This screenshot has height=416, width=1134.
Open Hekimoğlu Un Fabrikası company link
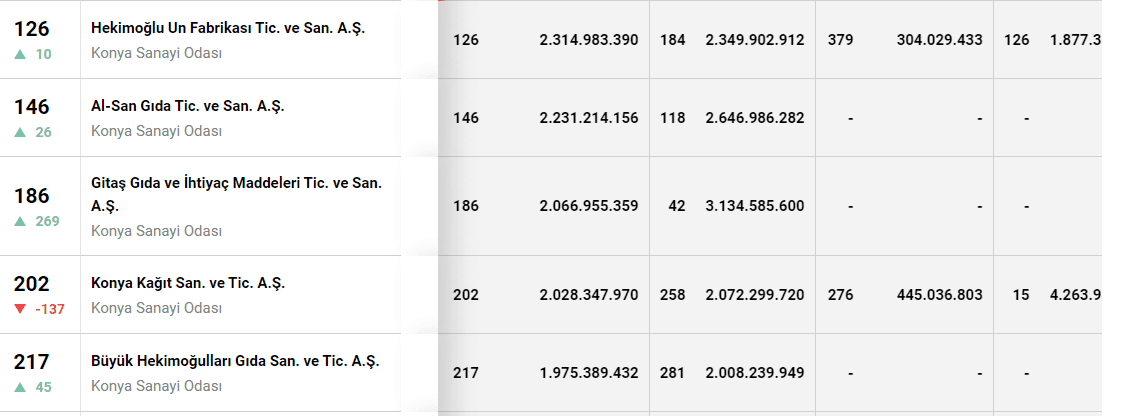click(228, 28)
